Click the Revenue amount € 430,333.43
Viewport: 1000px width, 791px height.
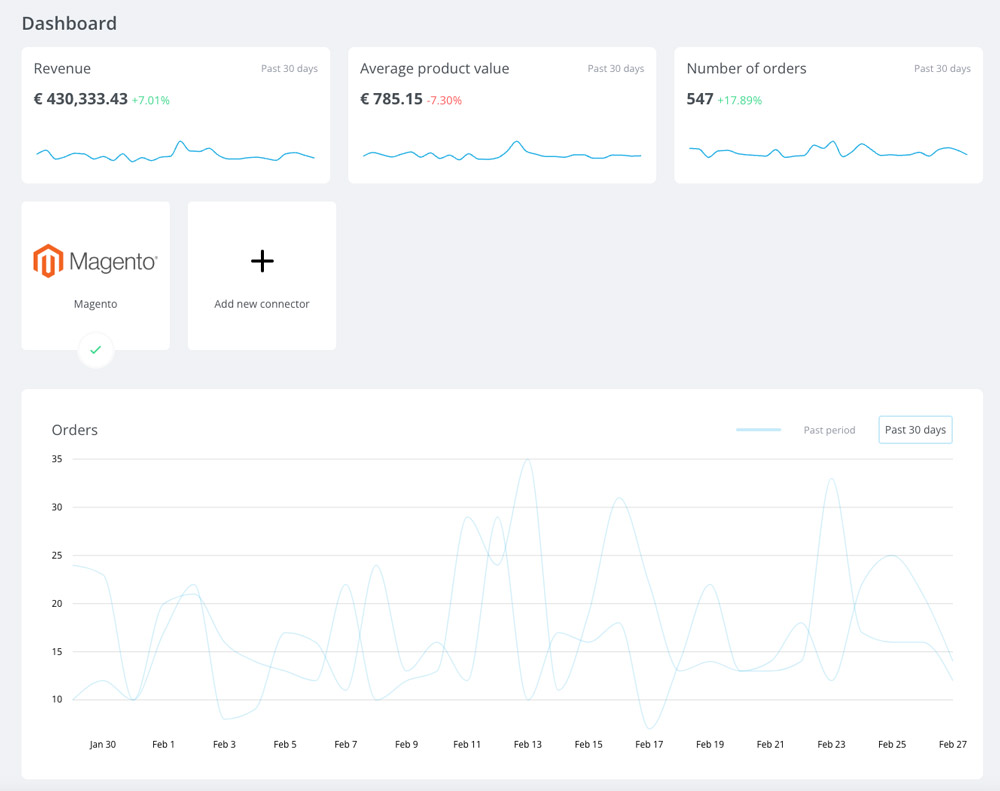pos(81,99)
